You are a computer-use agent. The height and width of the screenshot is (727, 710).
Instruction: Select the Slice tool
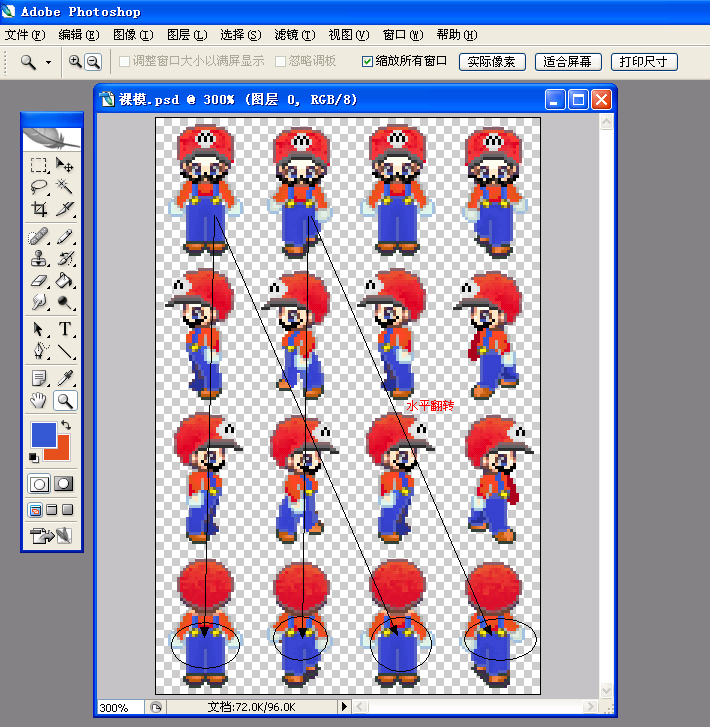64,209
